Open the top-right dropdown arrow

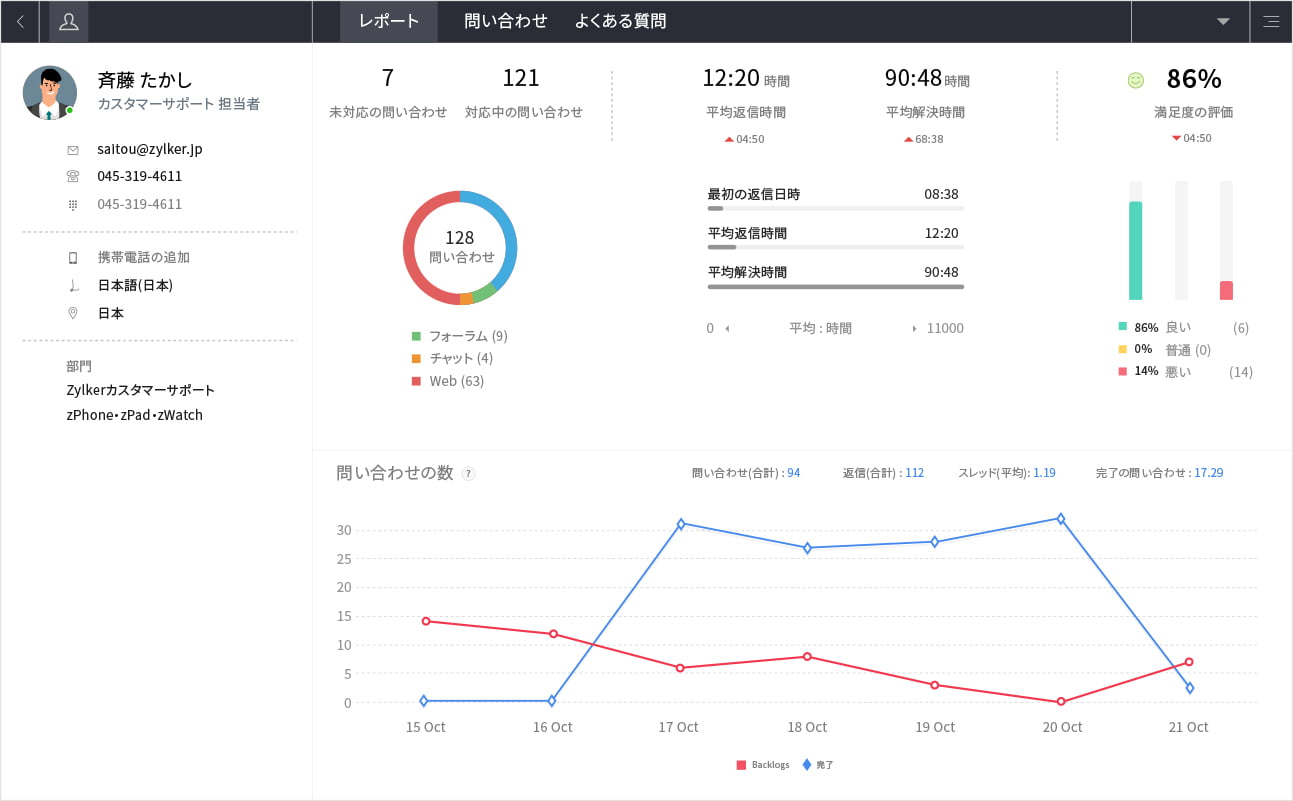[x=1223, y=21]
